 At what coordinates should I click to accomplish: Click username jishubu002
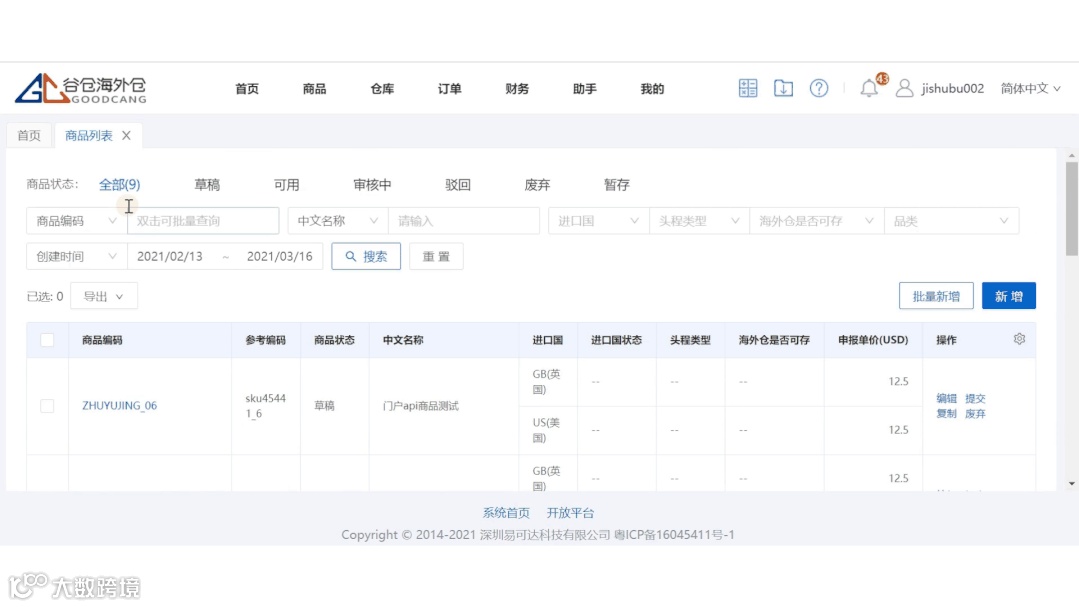tap(952, 88)
